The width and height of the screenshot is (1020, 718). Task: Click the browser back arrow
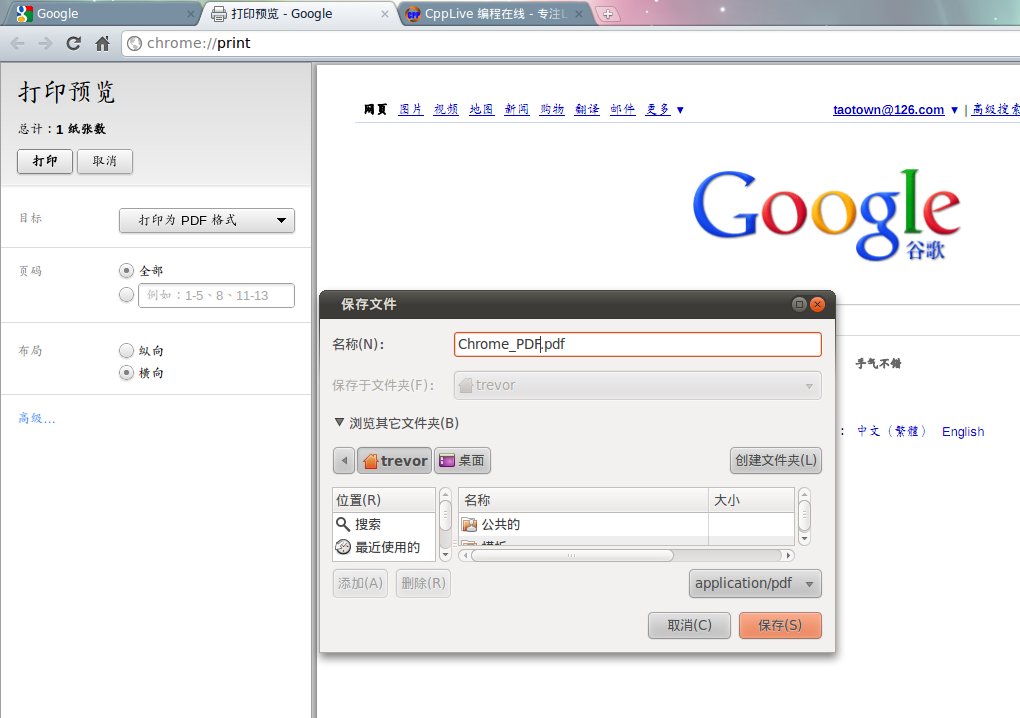tap(18, 44)
